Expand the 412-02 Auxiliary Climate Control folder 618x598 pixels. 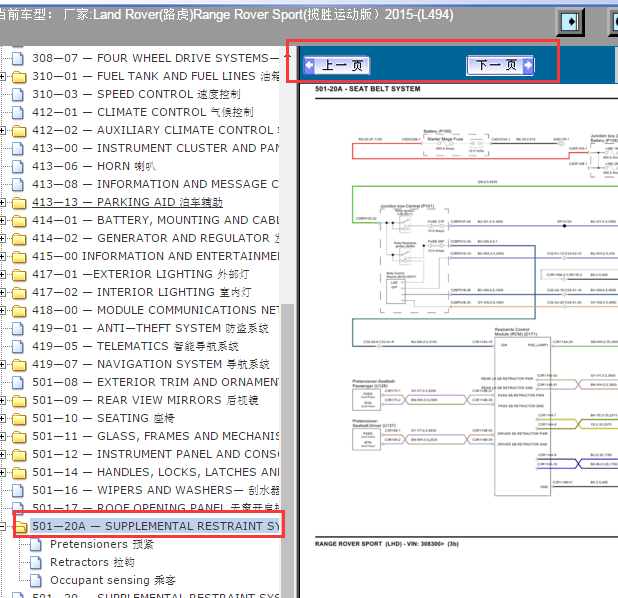(x=2, y=130)
